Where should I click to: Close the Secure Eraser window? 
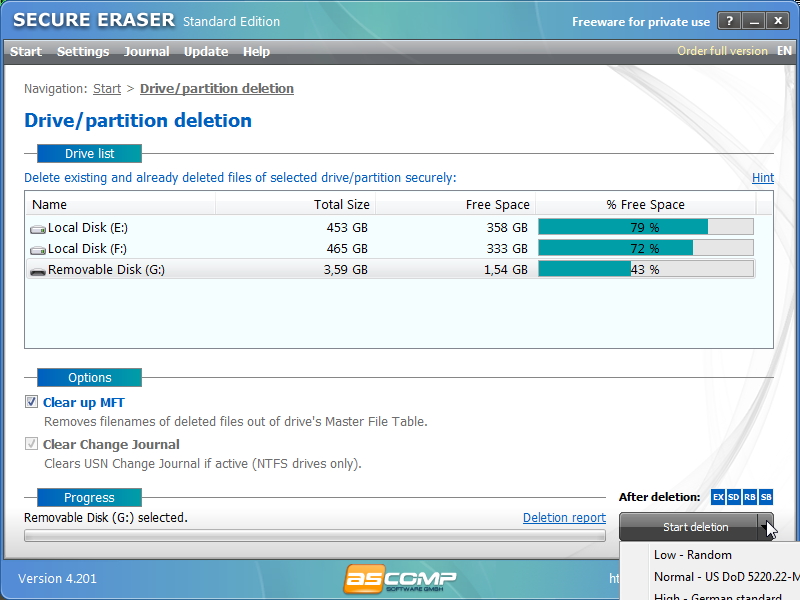pos(778,21)
